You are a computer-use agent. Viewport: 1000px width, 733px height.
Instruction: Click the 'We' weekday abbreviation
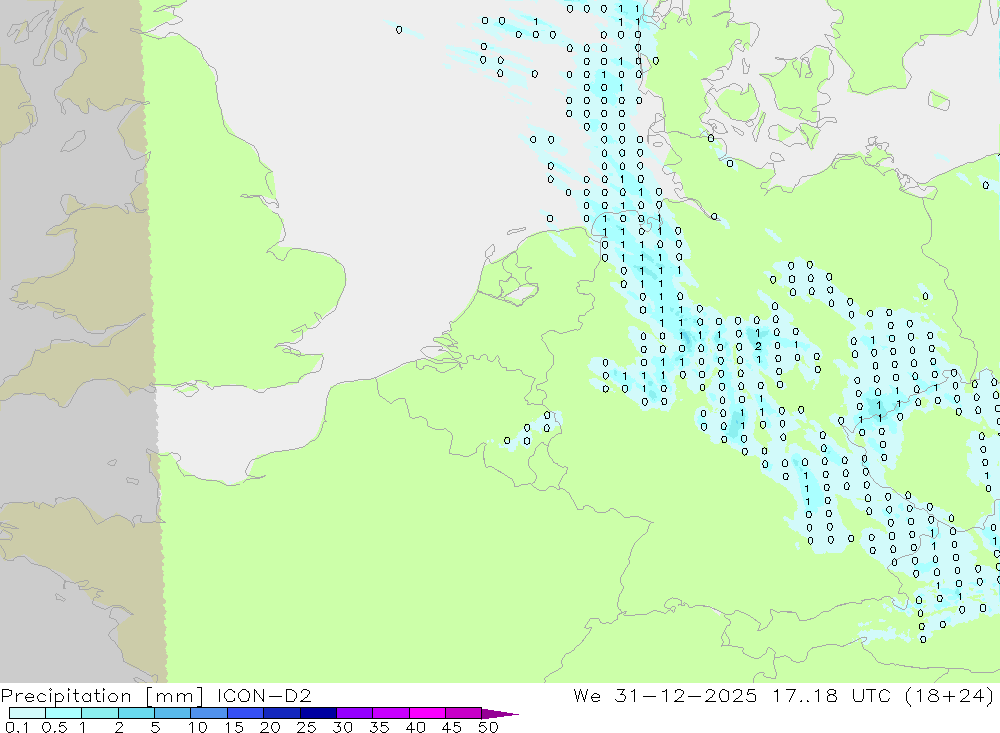587,695
